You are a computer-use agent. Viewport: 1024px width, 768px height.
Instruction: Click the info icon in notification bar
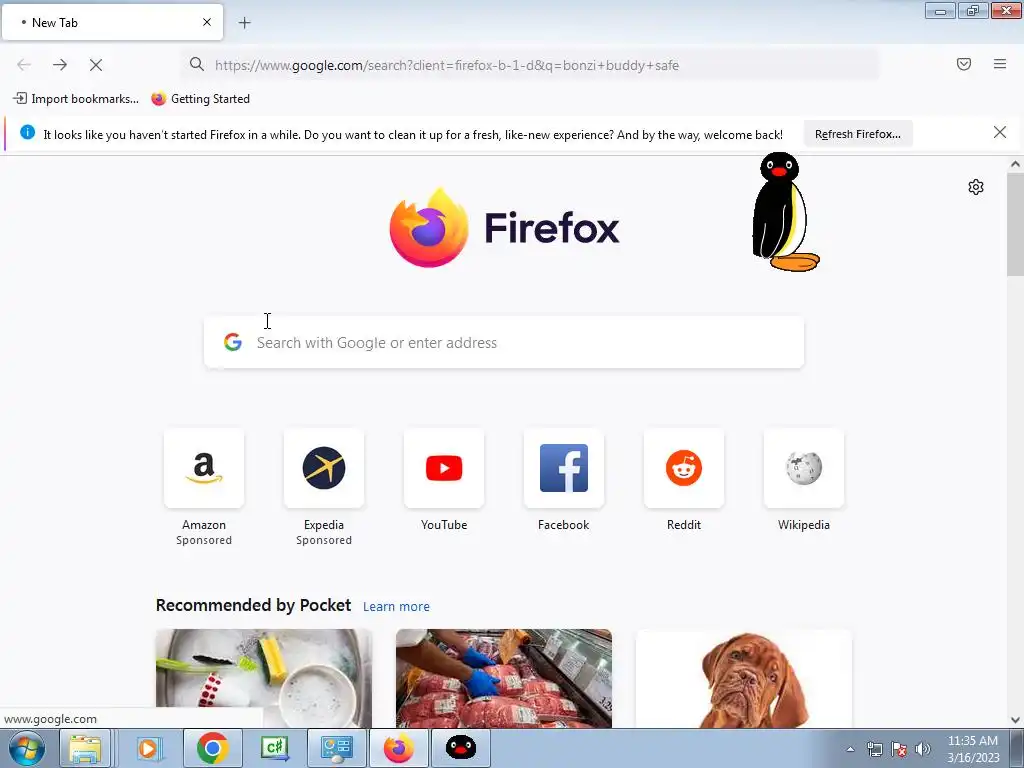tap(27, 132)
